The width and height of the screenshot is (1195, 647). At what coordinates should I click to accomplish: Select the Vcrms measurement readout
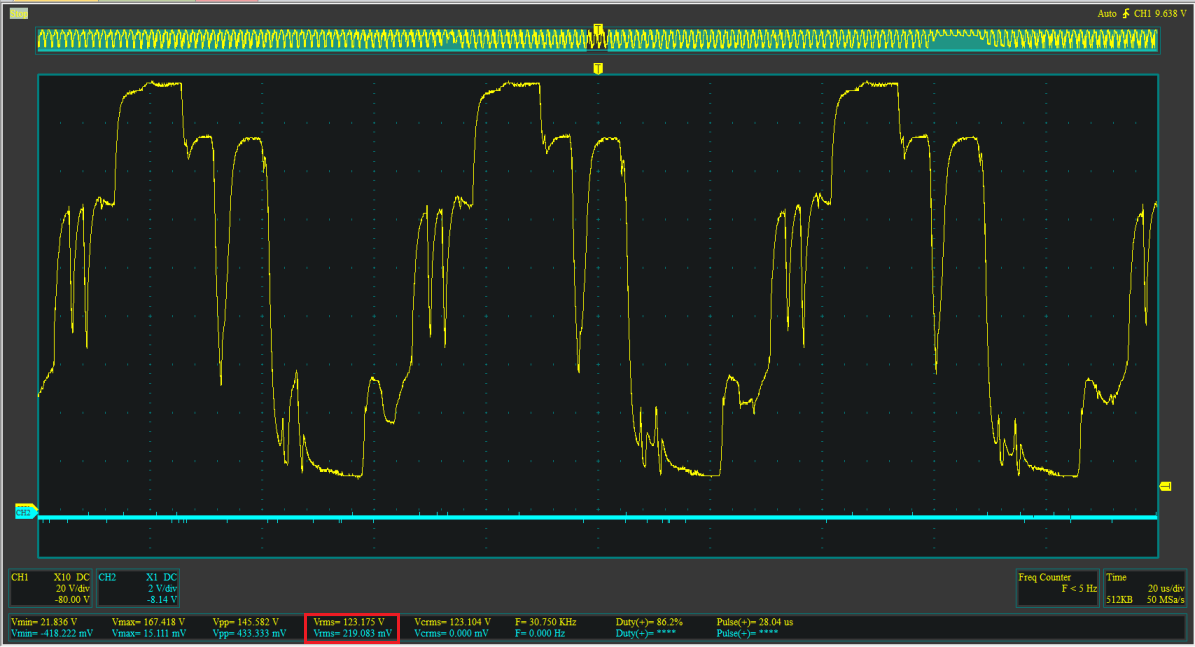point(452,627)
